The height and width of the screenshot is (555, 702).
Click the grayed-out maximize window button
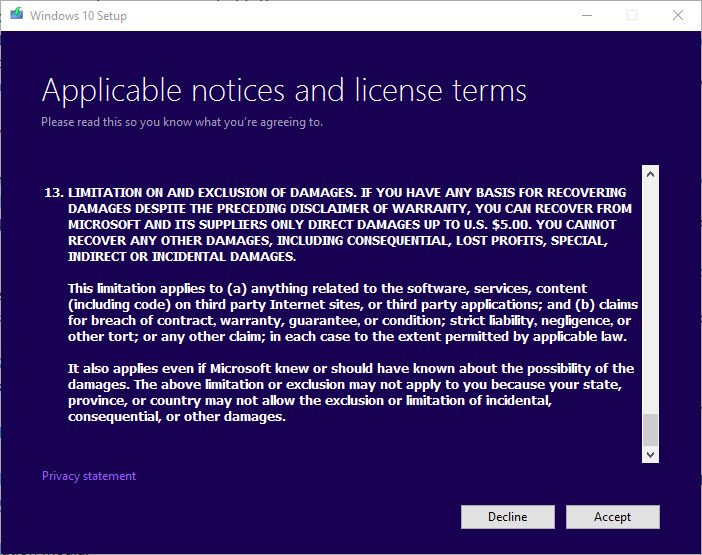coord(632,15)
